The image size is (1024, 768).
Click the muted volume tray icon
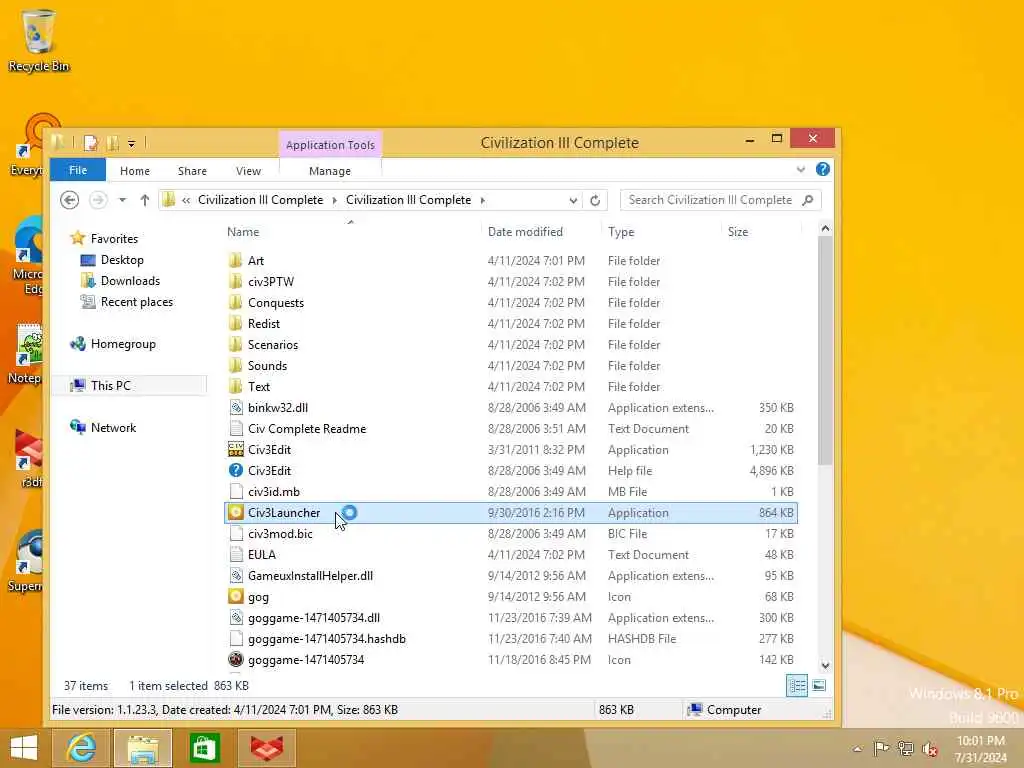(930, 748)
